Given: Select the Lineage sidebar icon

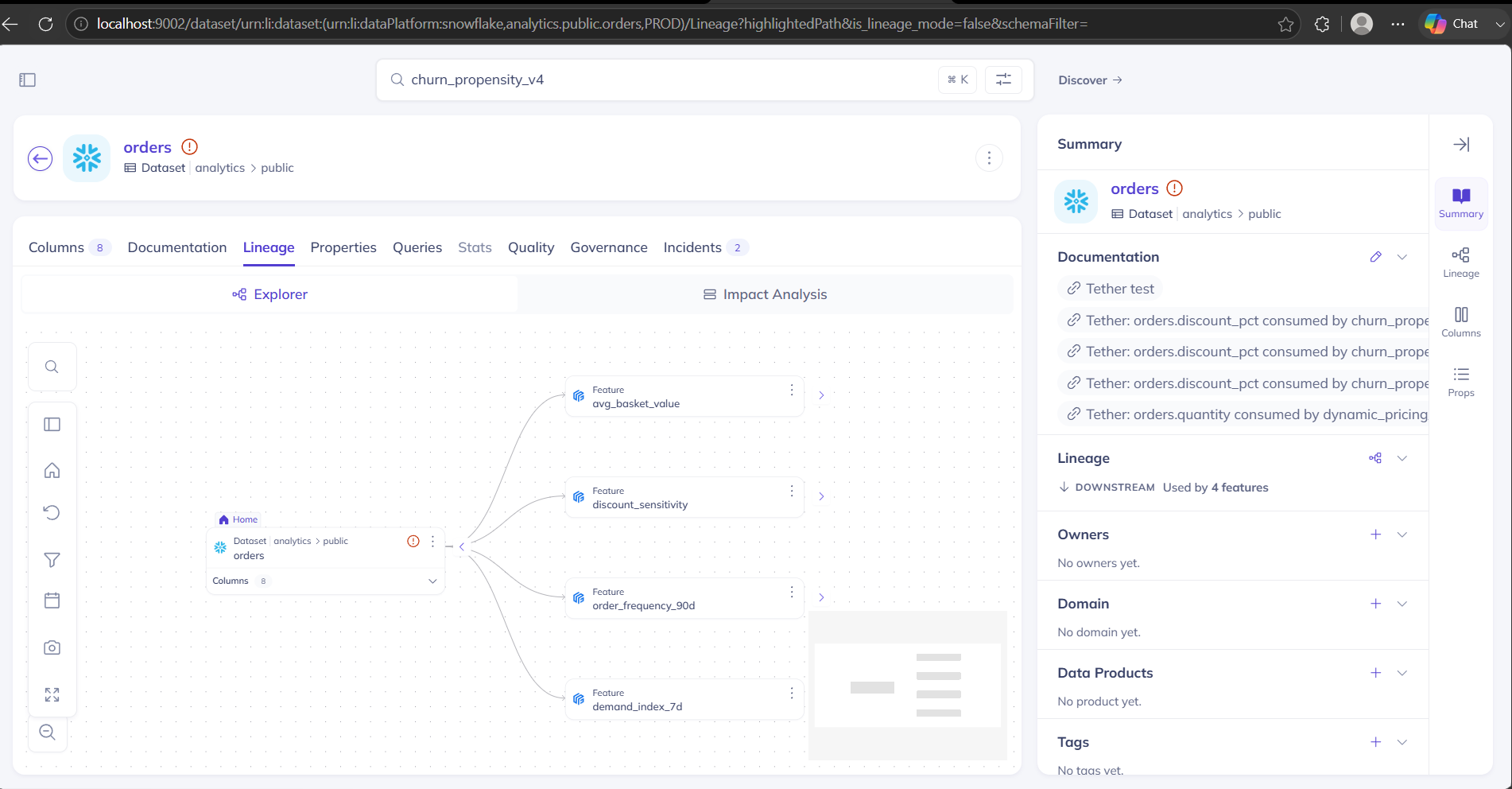Looking at the screenshot, I should click(1461, 262).
